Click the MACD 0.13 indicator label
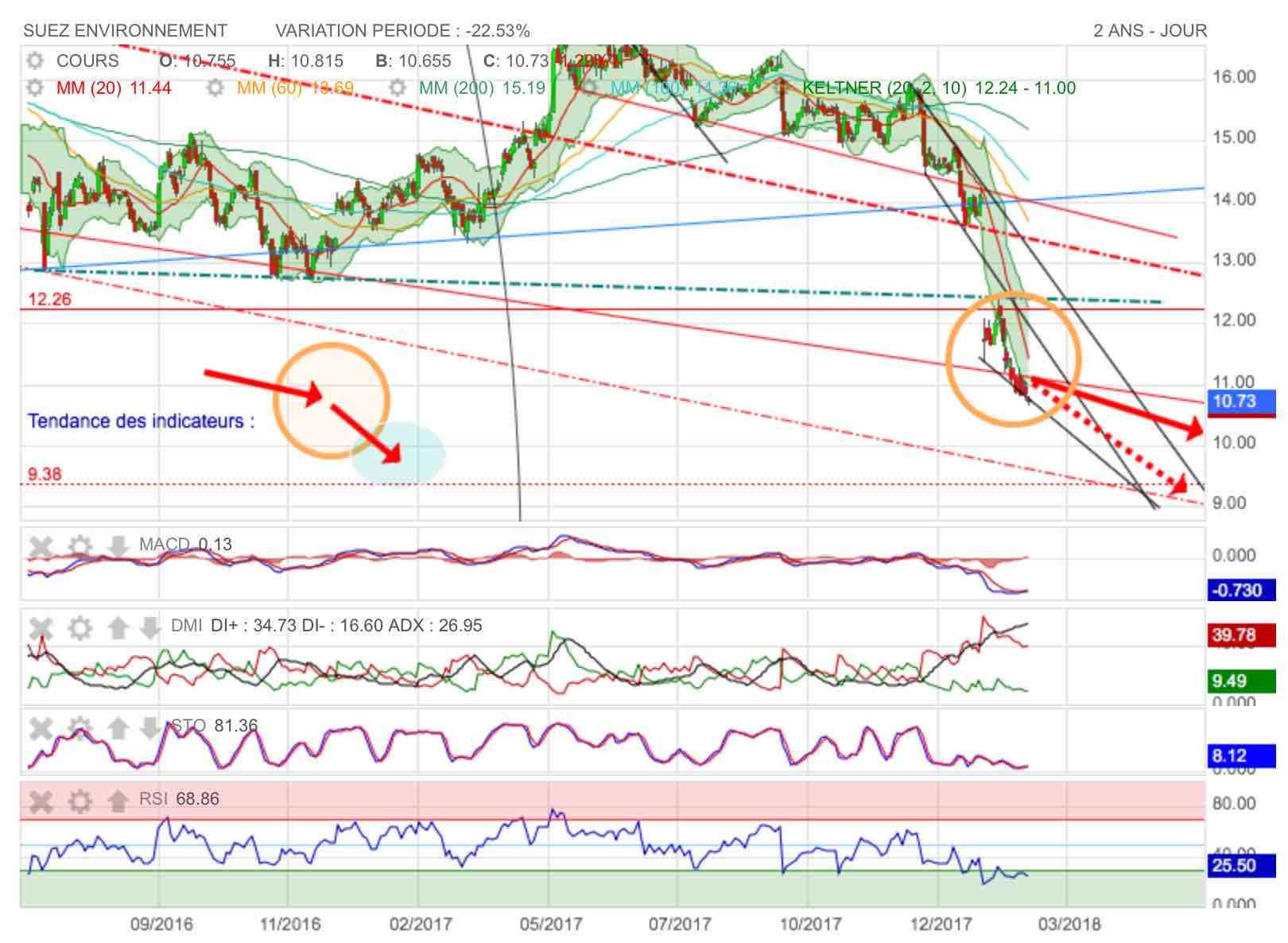1288x943 pixels. [185, 544]
